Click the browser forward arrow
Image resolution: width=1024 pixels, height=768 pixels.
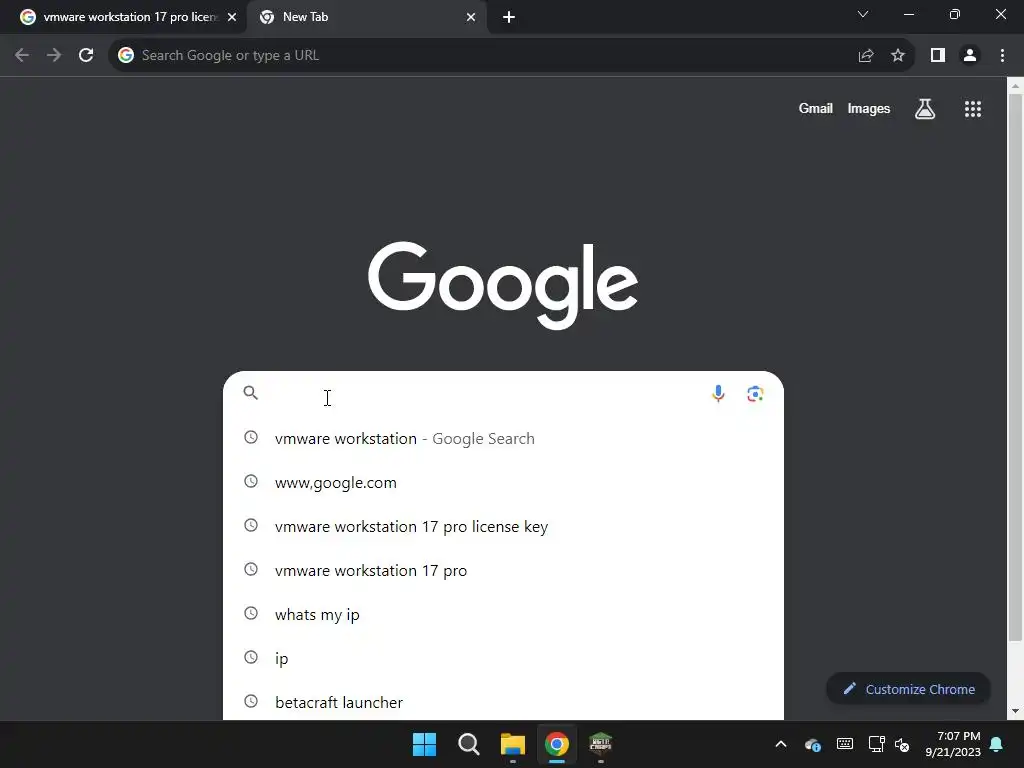(x=54, y=56)
